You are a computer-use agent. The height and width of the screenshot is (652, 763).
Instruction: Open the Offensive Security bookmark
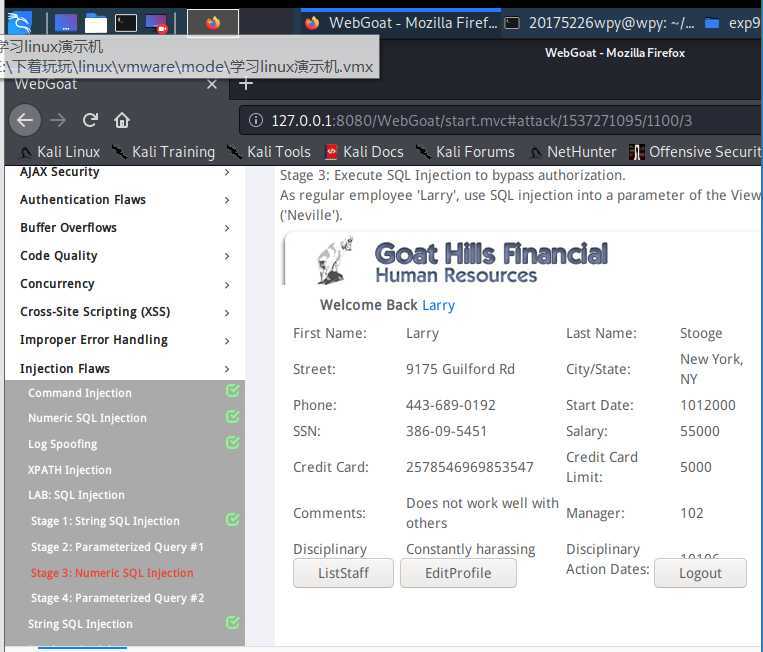[696, 152]
